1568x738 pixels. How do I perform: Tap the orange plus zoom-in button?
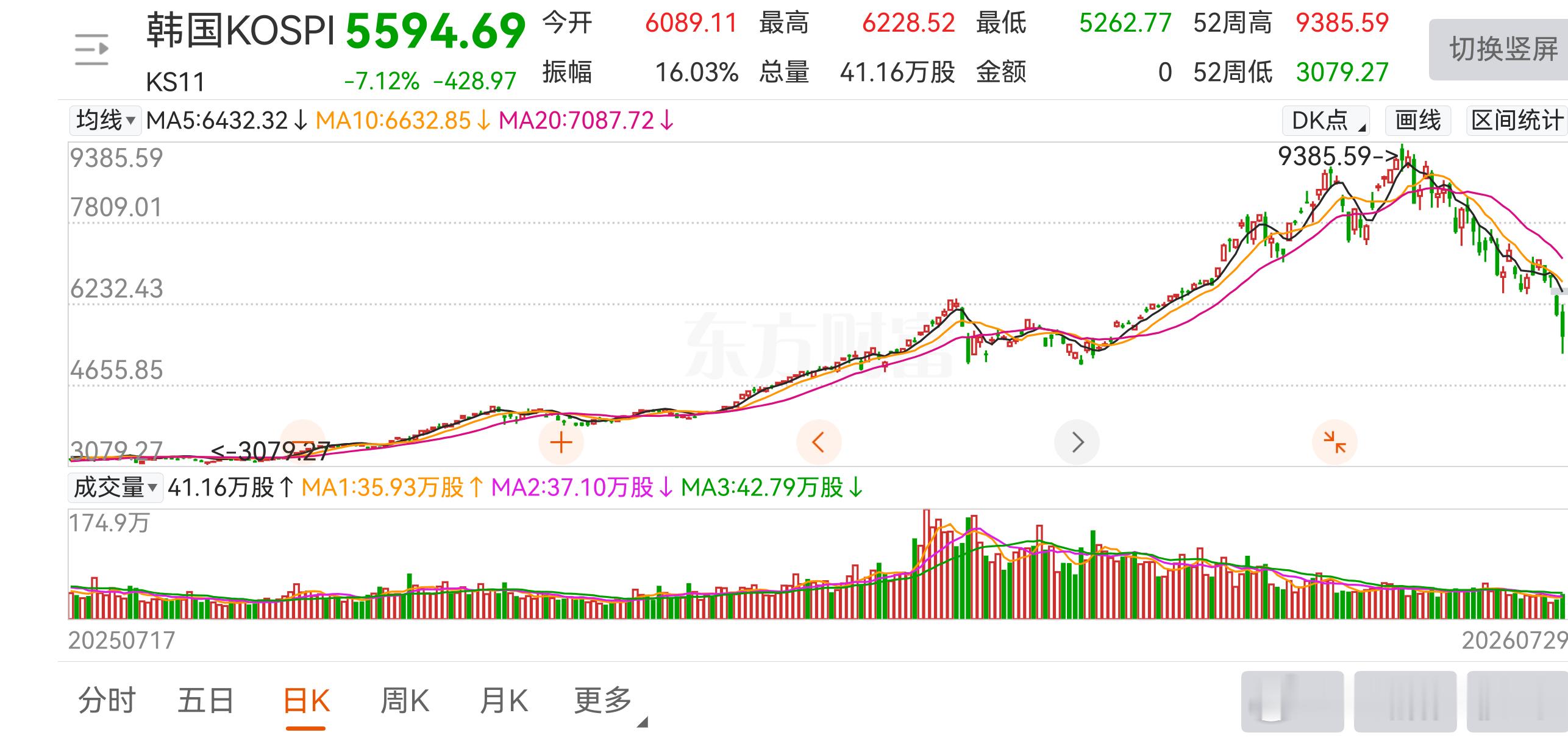[x=561, y=442]
